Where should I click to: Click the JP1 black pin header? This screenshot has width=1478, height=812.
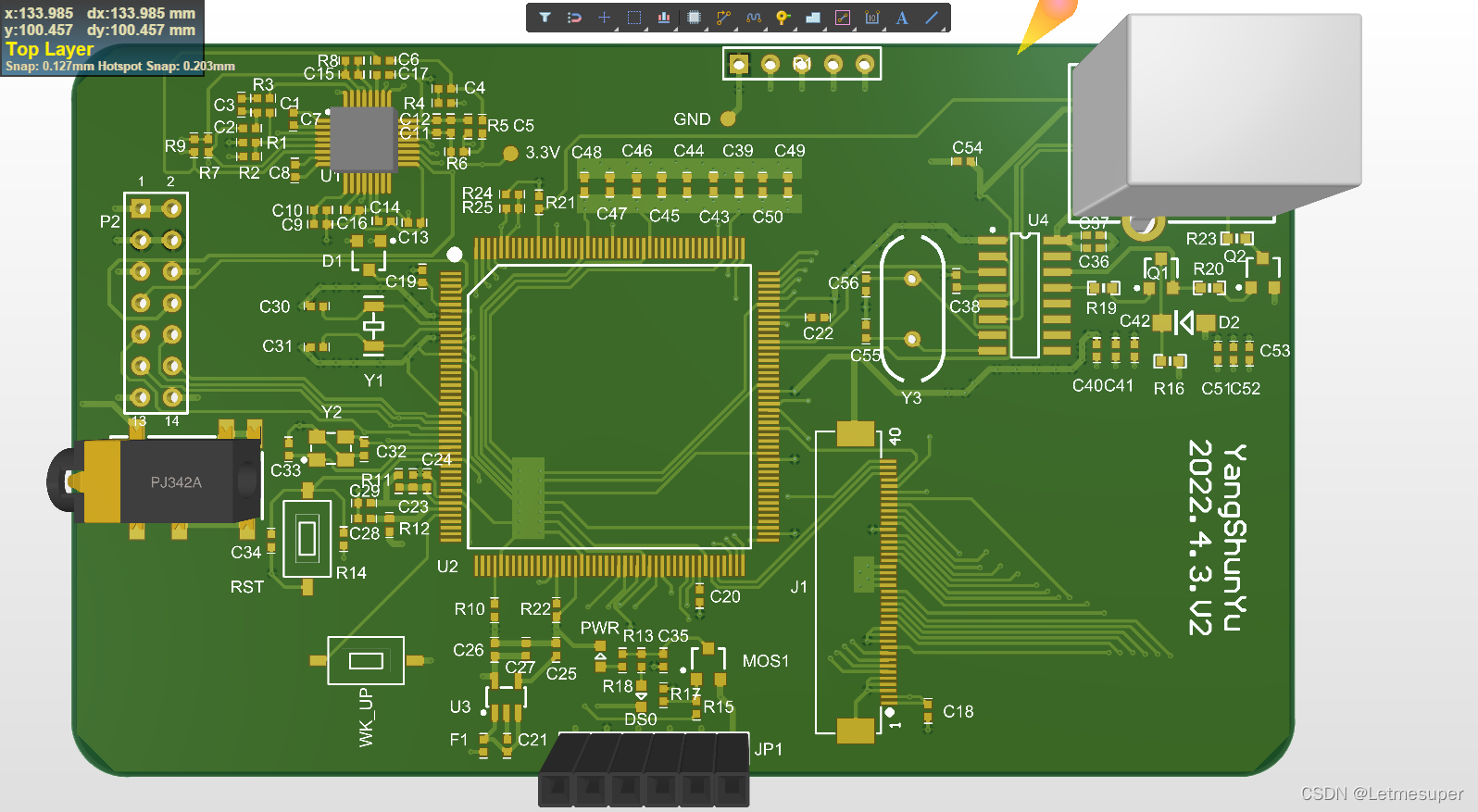pos(644,768)
